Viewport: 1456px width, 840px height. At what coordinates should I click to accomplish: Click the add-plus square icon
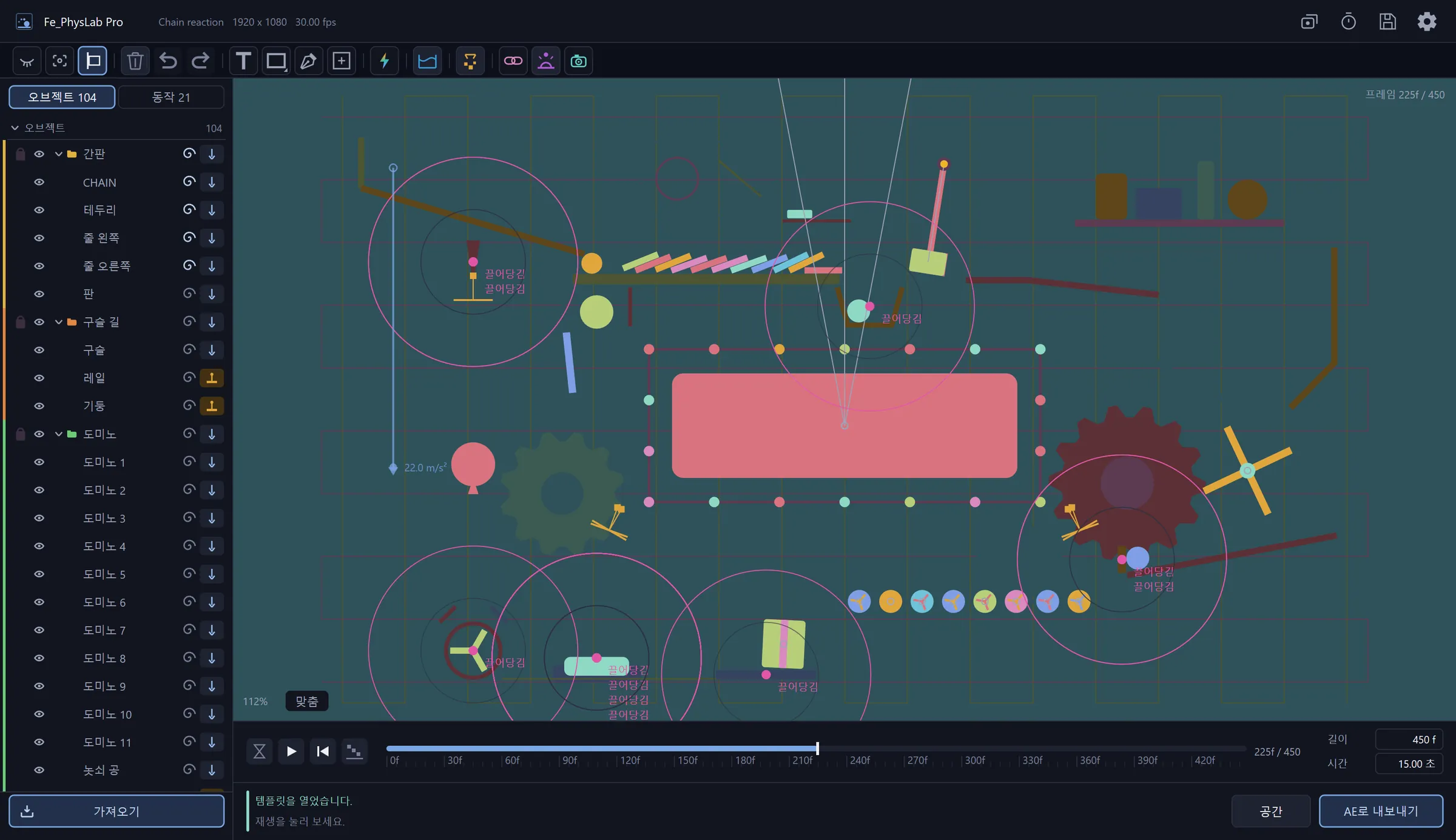coord(342,61)
